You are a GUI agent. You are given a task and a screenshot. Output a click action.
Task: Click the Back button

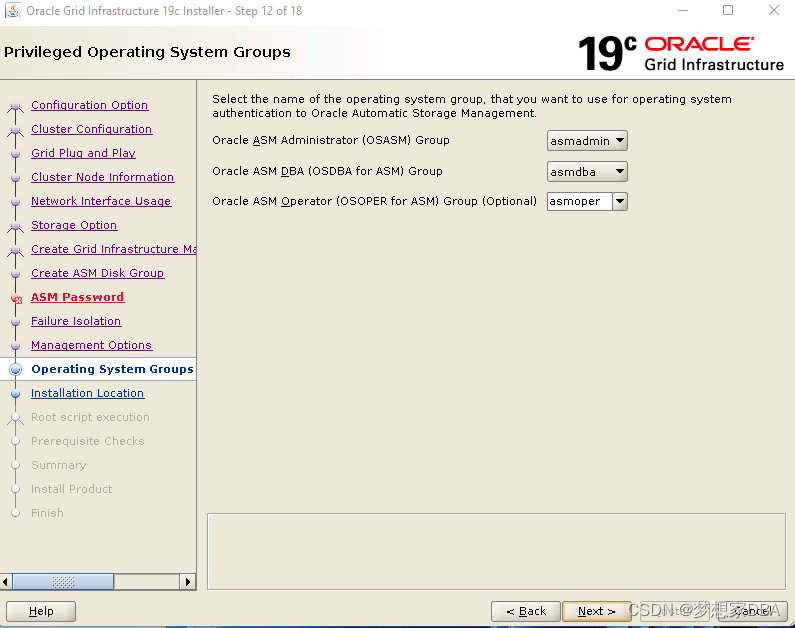[x=526, y=611]
